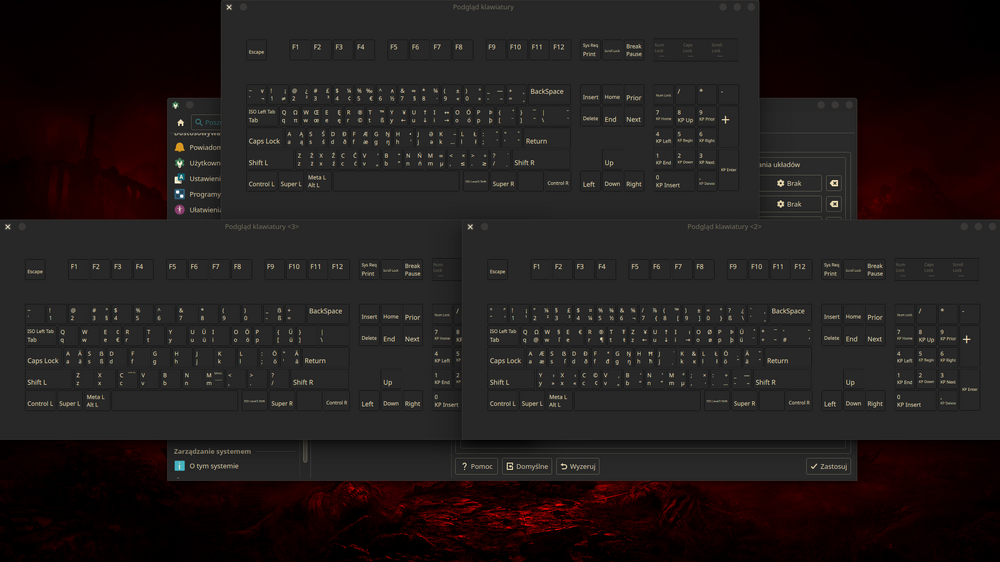
Task: Open O tym systemie info page
Action: [211, 466]
